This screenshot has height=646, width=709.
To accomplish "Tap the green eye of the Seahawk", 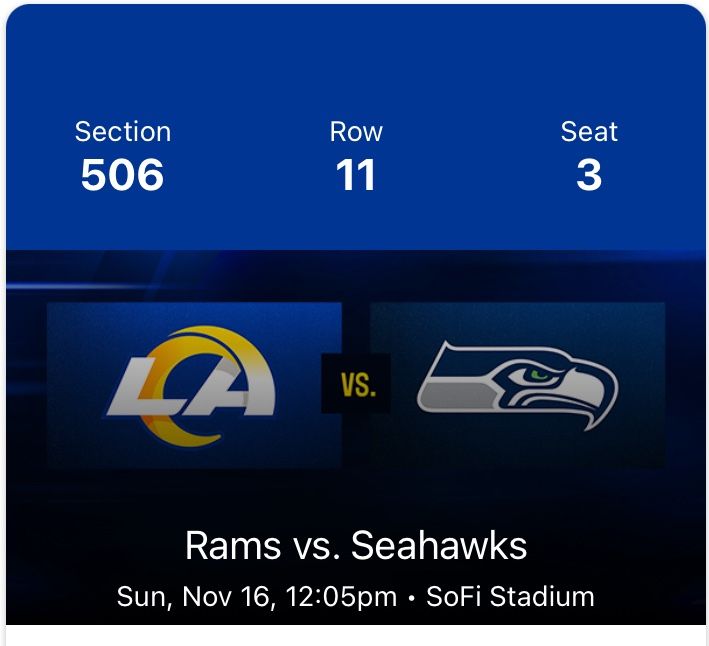I will click(539, 375).
